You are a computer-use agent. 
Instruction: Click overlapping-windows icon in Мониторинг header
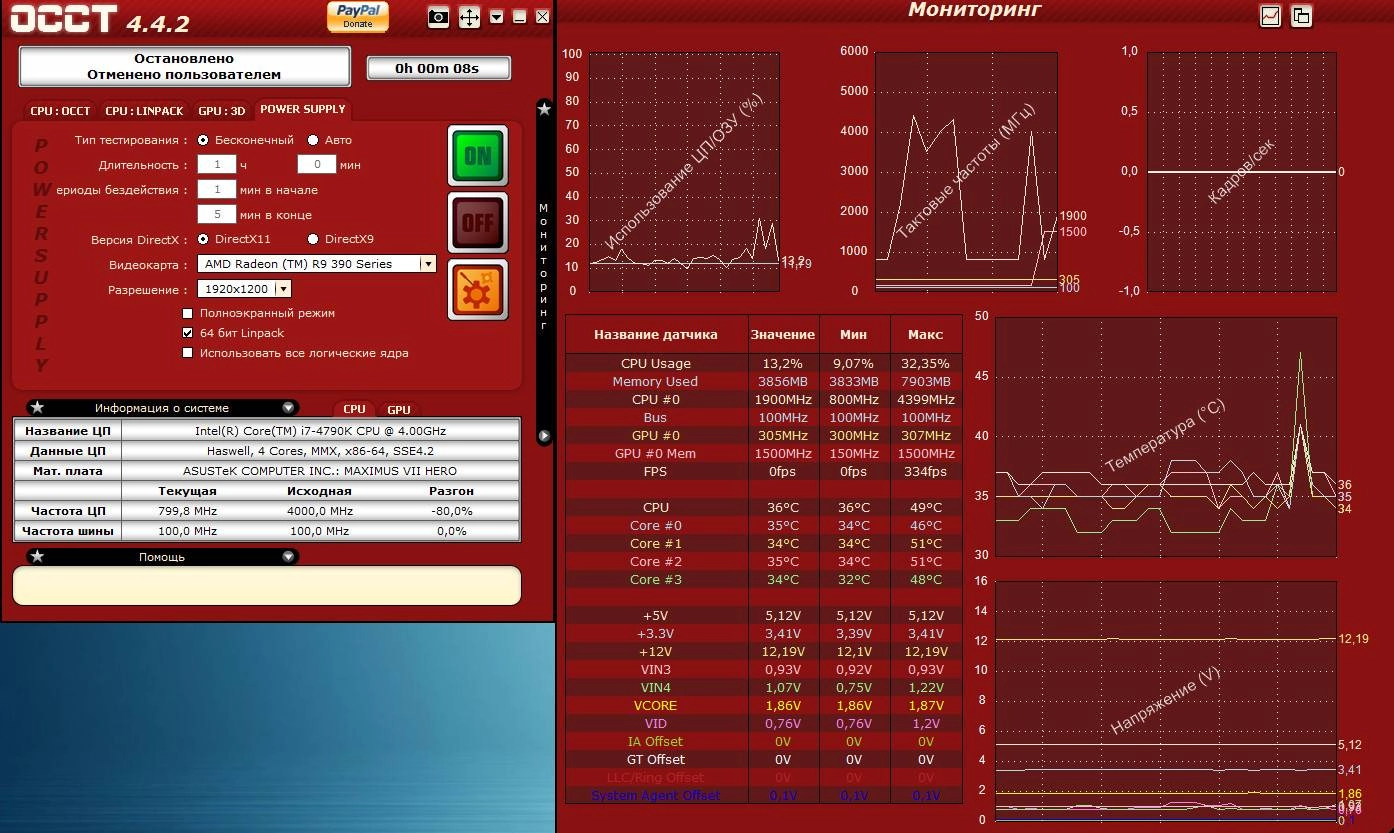click(x=1301, y=16)
